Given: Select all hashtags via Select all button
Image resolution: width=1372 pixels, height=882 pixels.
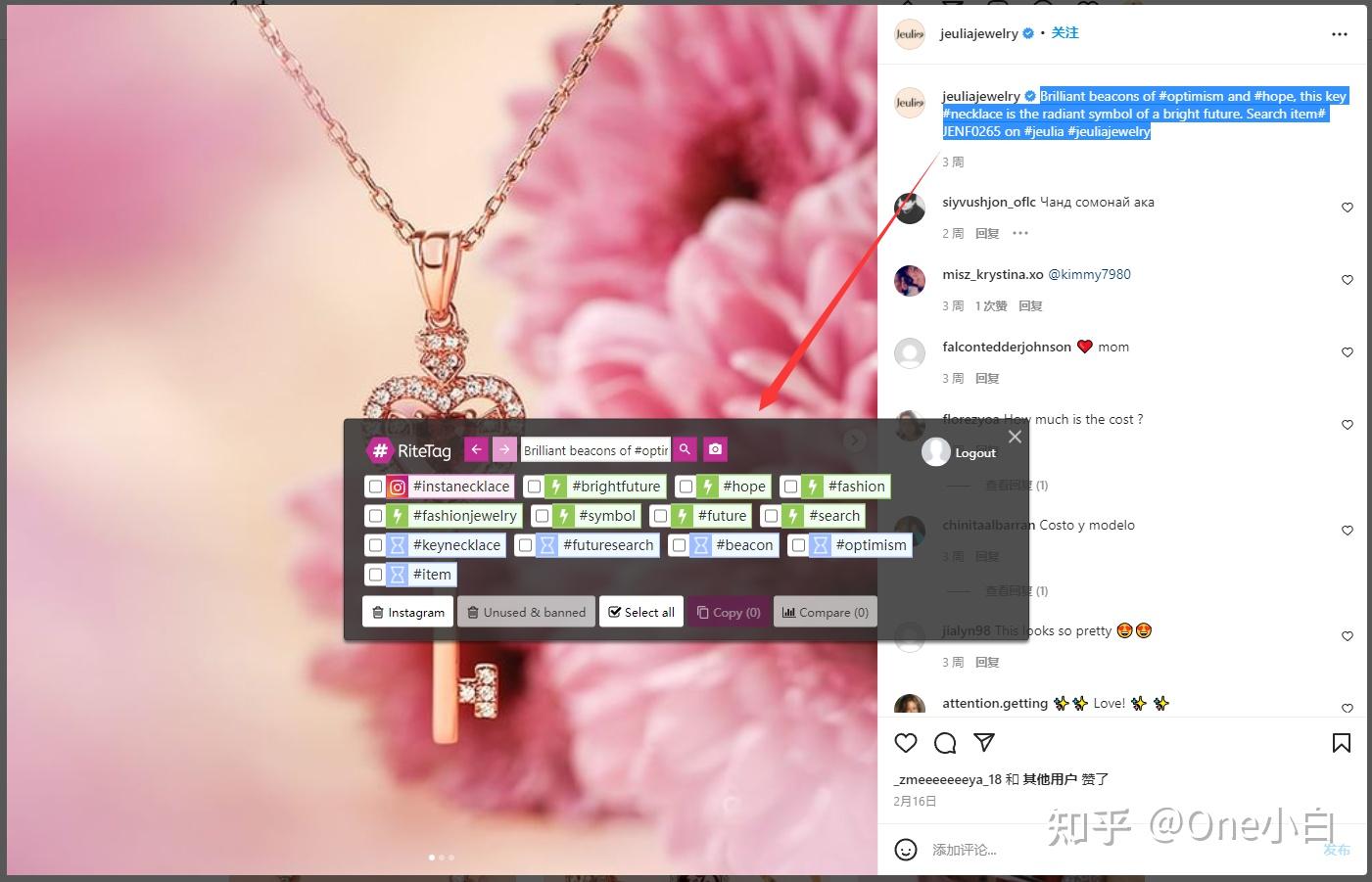Looking at the screenshot, I should [x=640, y=612].
